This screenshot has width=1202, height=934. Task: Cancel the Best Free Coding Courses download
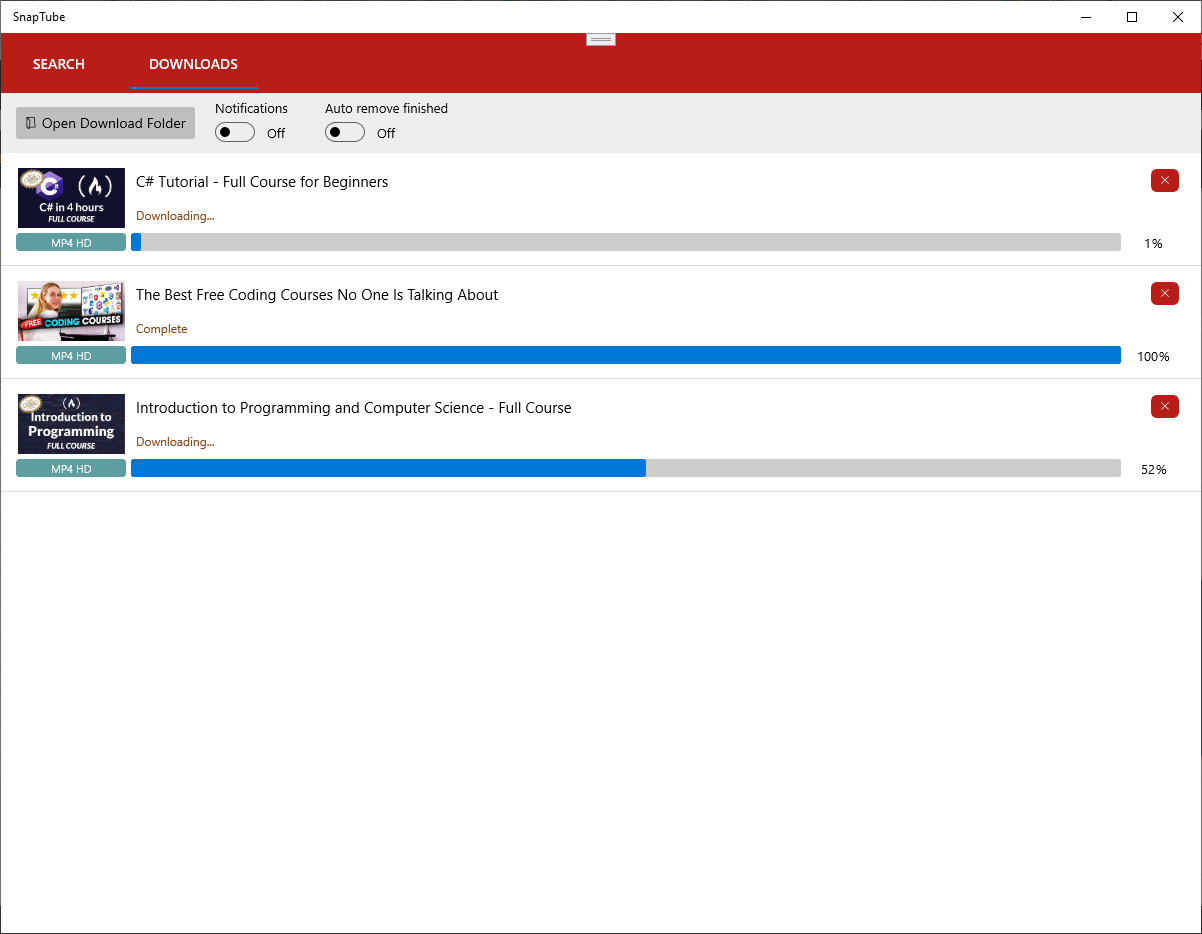click(1164, 293)
